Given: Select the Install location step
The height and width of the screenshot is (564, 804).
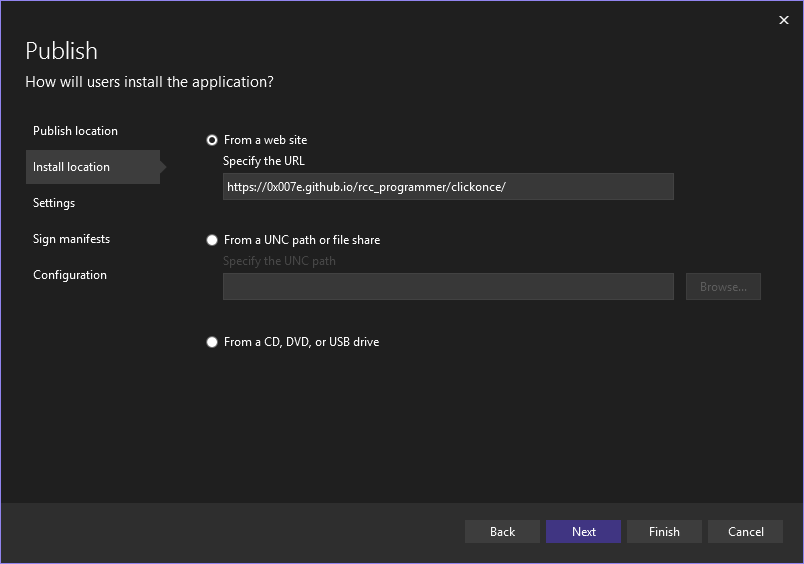Looking at the screenshot, I should (71, 167).
